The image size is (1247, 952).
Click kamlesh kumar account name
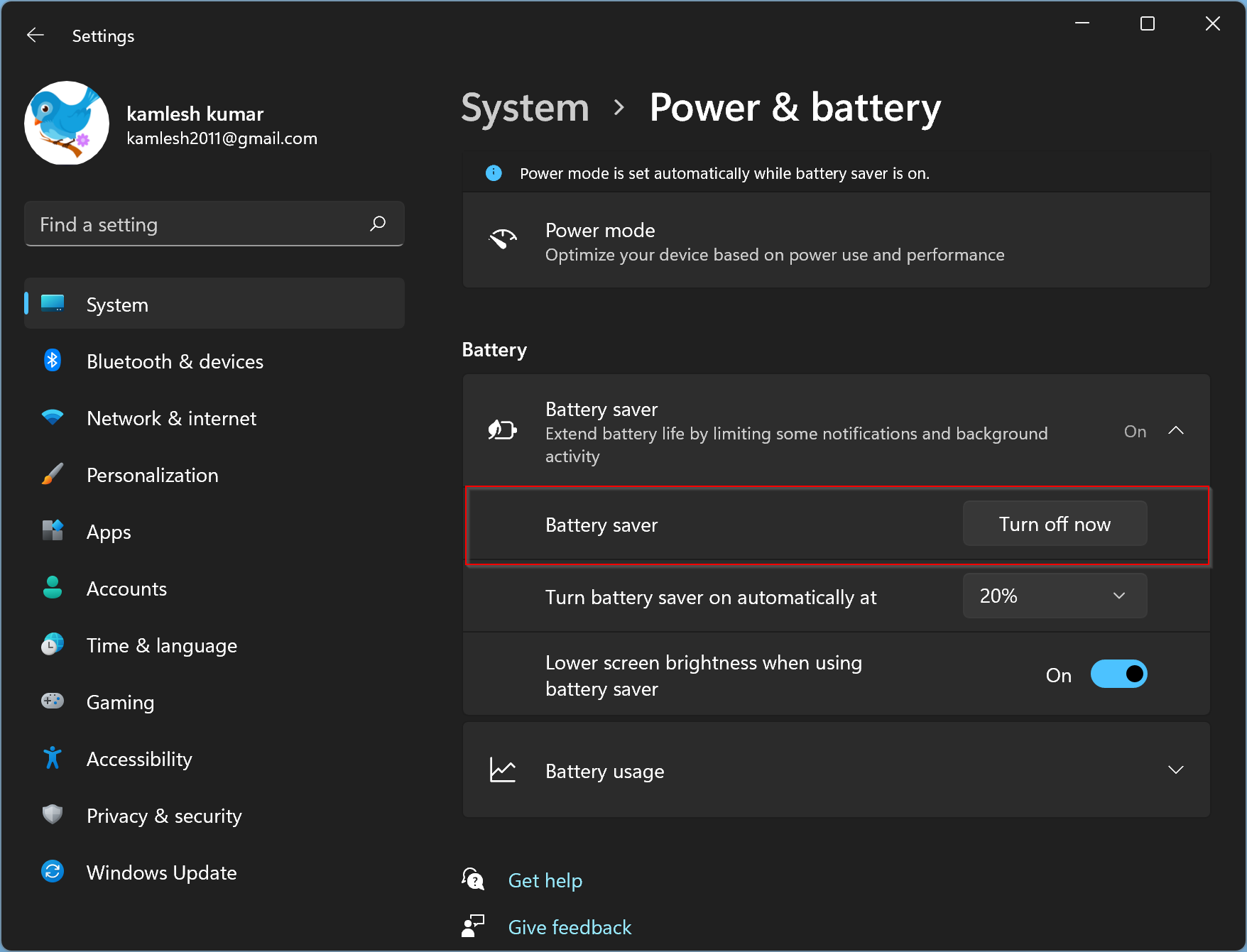195,114
